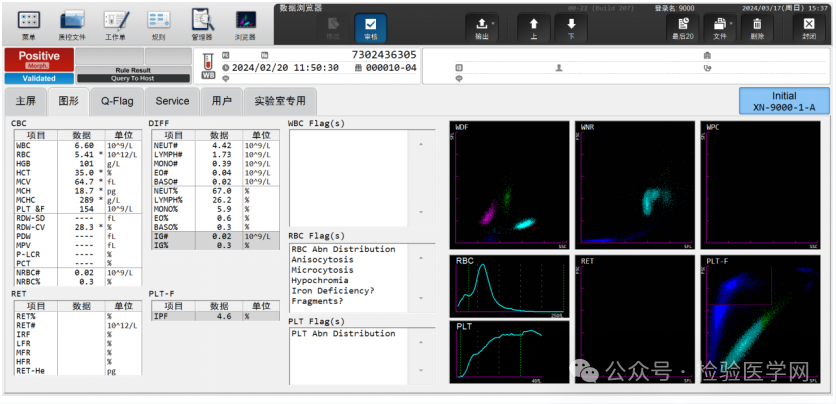Show 最后20 last twenty records

click(x=683, y=26)
